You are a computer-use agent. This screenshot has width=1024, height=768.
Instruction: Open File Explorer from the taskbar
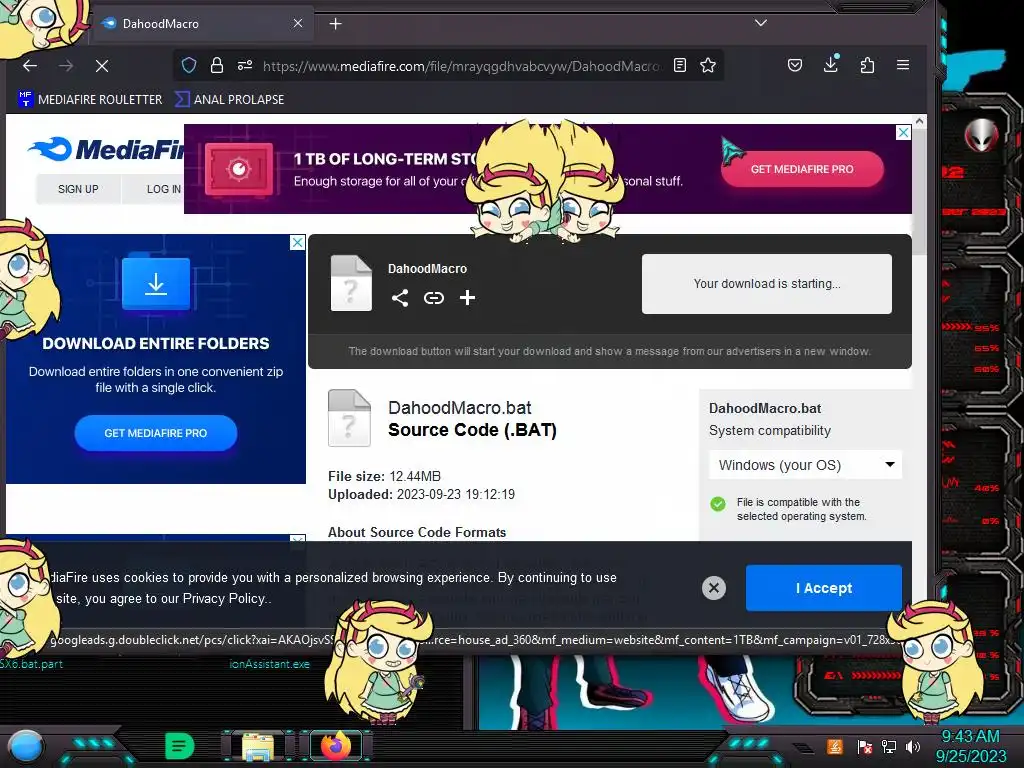click(x=258, y=746)
